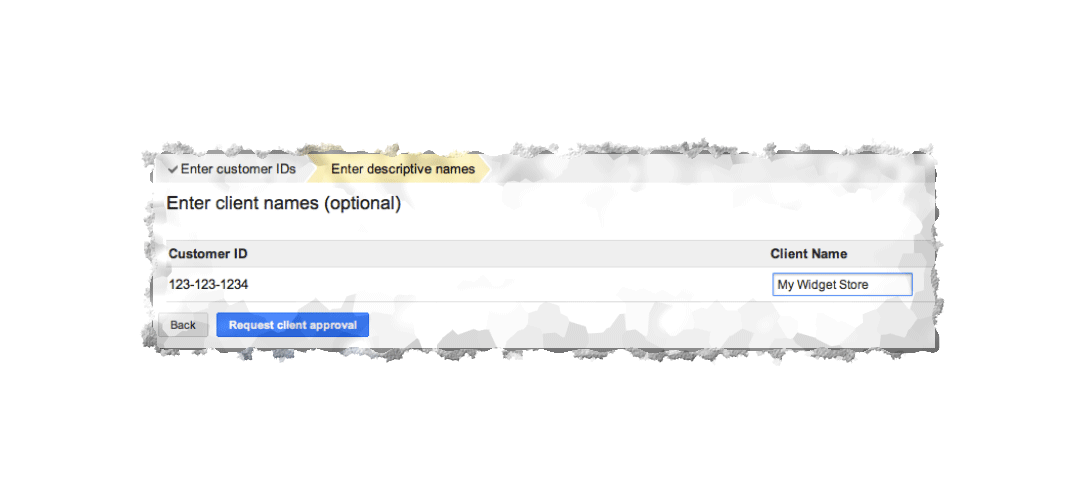This screenshot has width=1090, height=503.
Task: Return to previous step using Back
Action: point(183,325)
